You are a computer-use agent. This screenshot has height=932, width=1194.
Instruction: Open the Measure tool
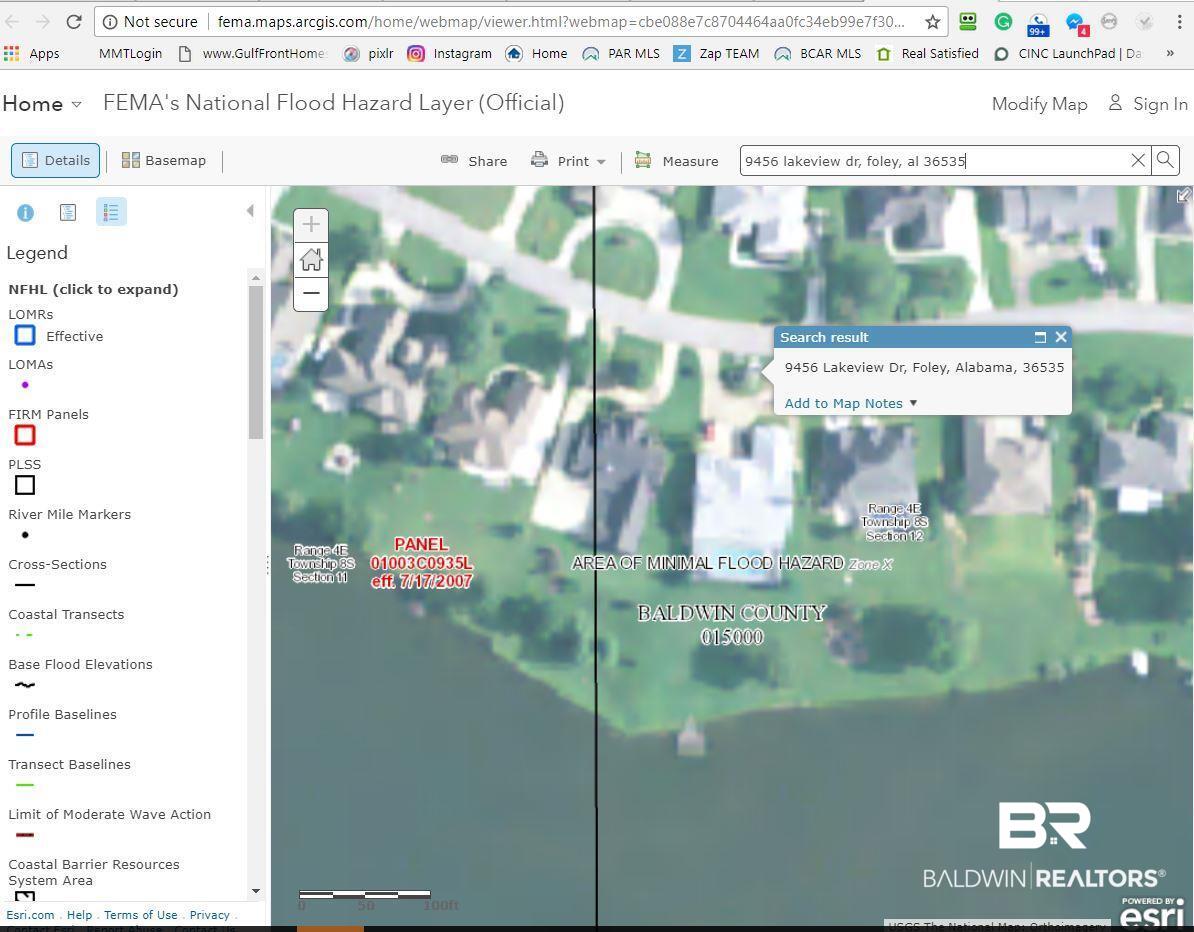pyautogui.click(x=676, y=161)
